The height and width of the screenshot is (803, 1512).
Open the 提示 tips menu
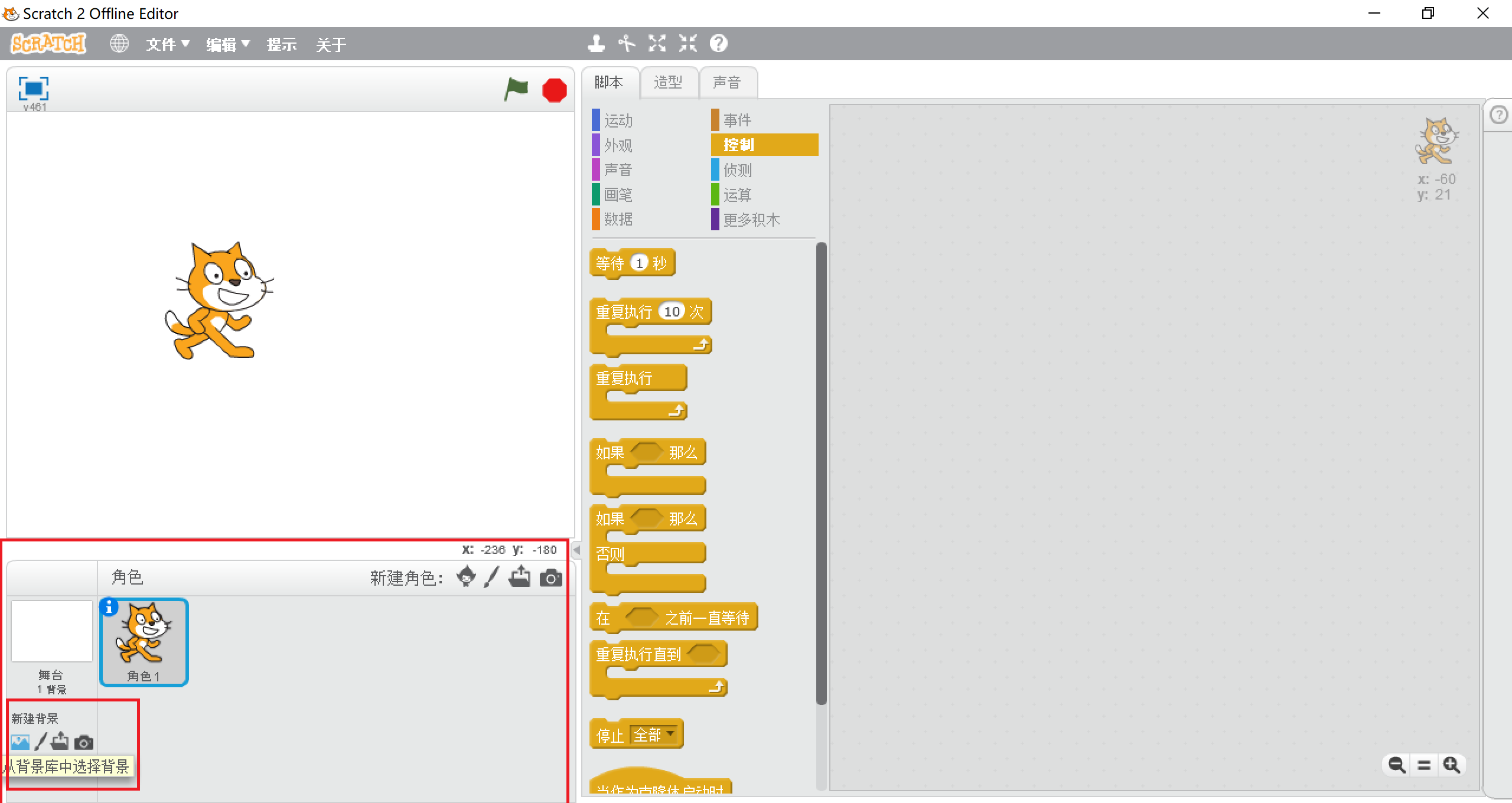tap(282, 44)
